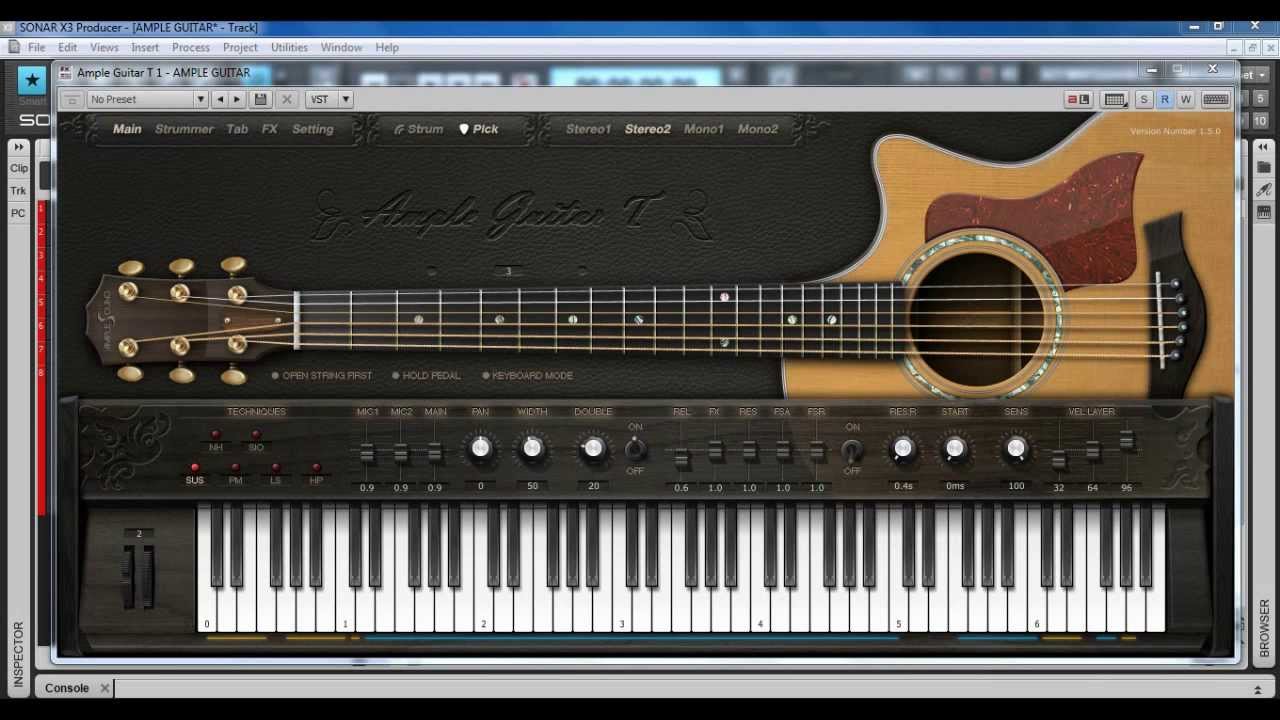
Task: Enable the PM technique LED
Action: click(235, 468)
